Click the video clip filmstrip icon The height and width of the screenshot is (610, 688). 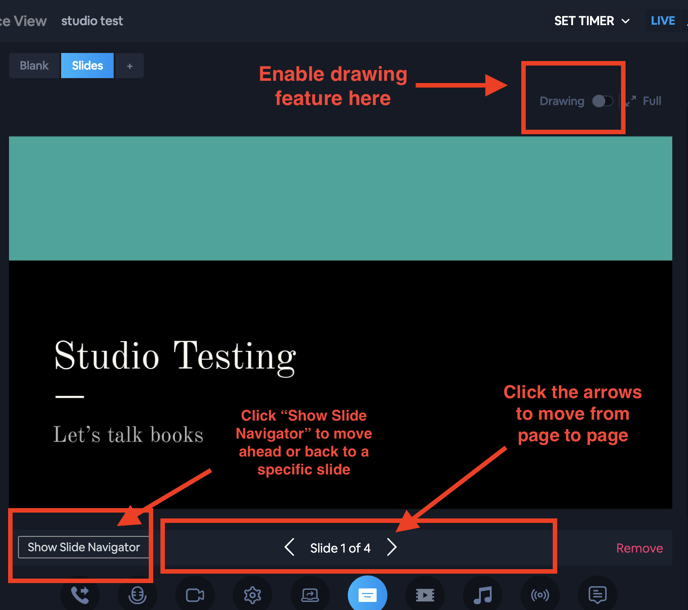425,595
